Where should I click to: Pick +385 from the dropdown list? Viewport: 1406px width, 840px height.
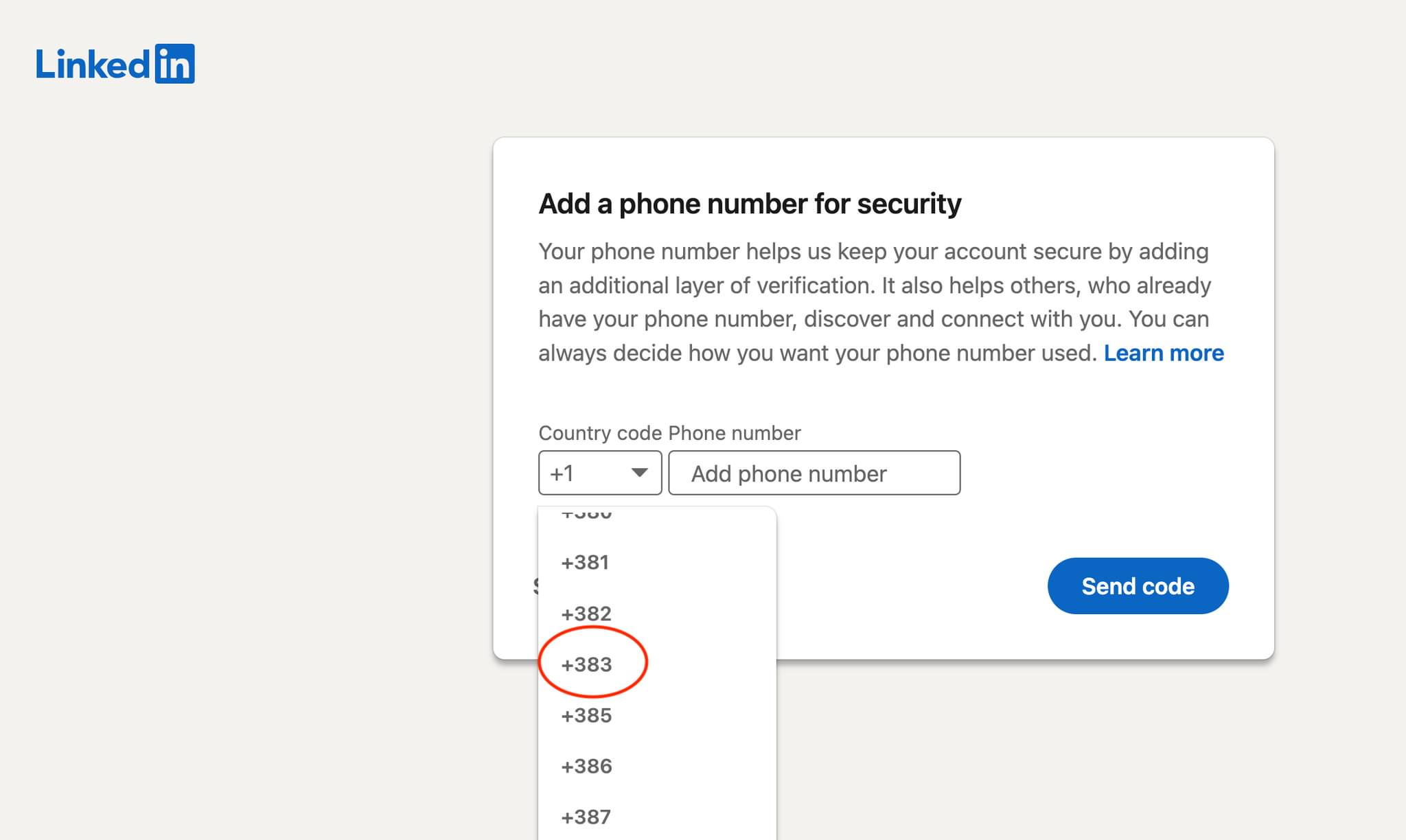click(x=657, y=715)
